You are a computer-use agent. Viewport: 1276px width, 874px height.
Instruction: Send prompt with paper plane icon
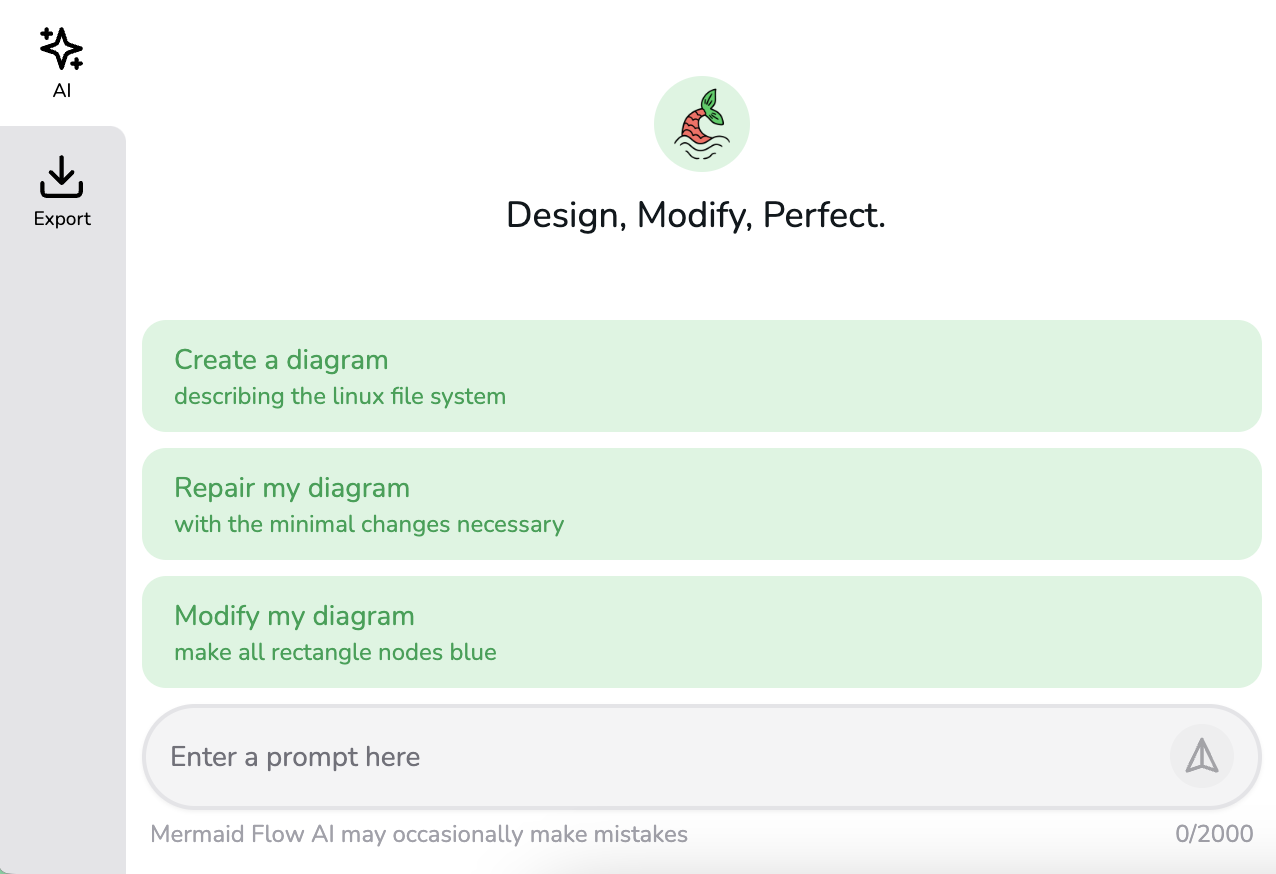tap(1202, 756)
